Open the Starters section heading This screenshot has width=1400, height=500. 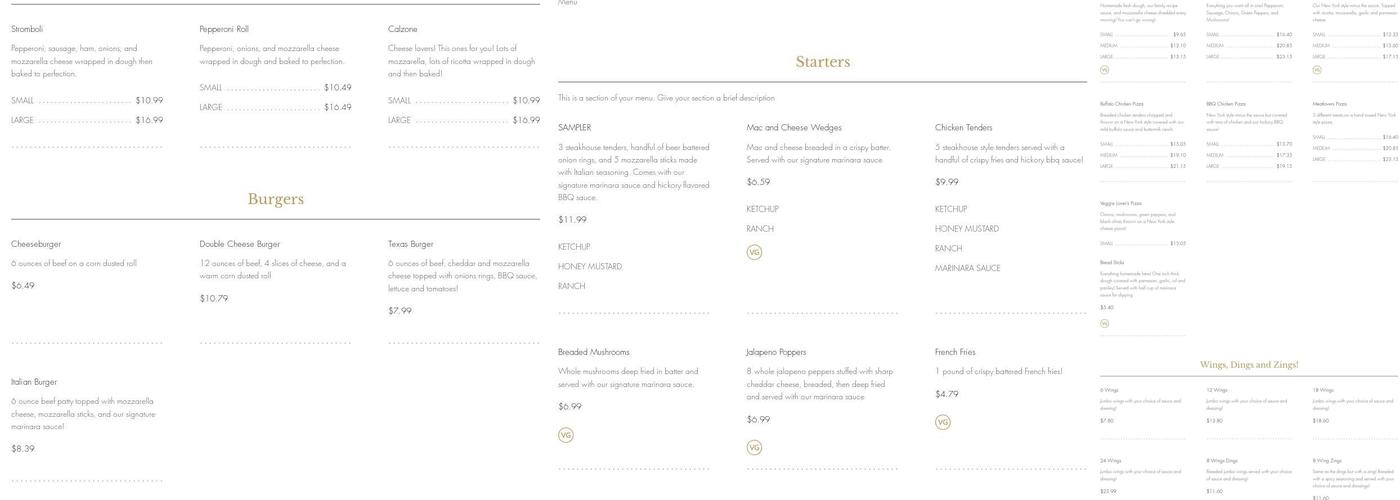coord(822,62)
